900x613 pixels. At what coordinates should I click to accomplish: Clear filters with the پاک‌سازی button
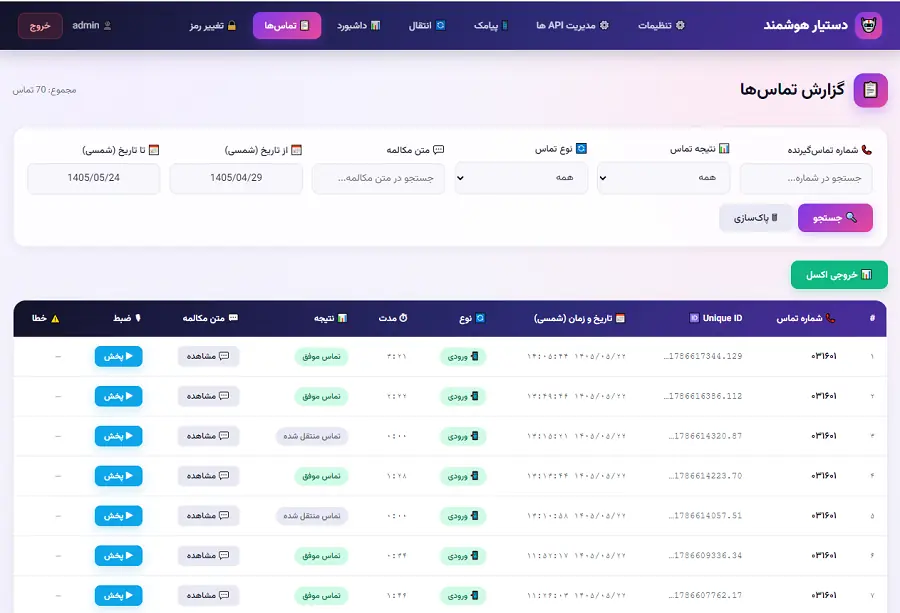coord(756,218)
